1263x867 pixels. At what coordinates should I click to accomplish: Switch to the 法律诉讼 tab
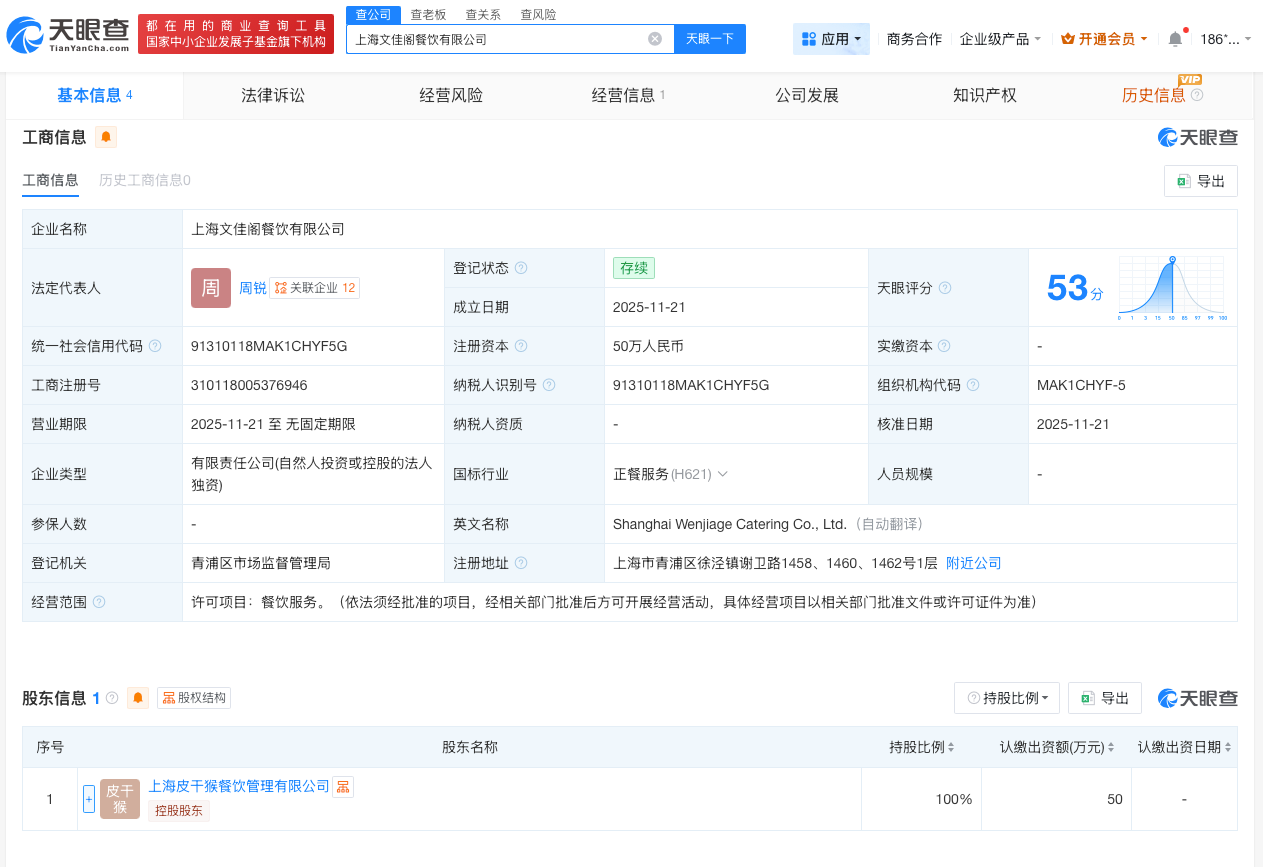pyautogui.click(x=272, y=95)
